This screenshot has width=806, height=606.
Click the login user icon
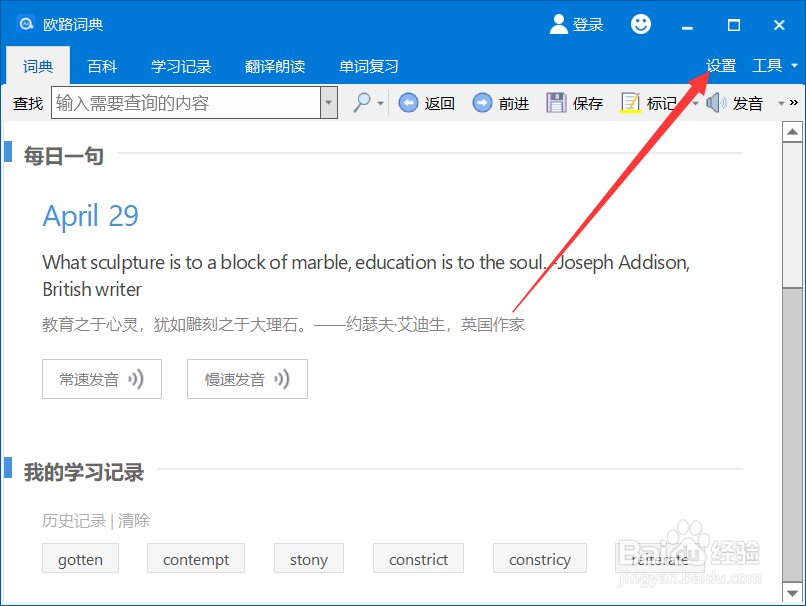pyautogui.click(x=559, y=24)
